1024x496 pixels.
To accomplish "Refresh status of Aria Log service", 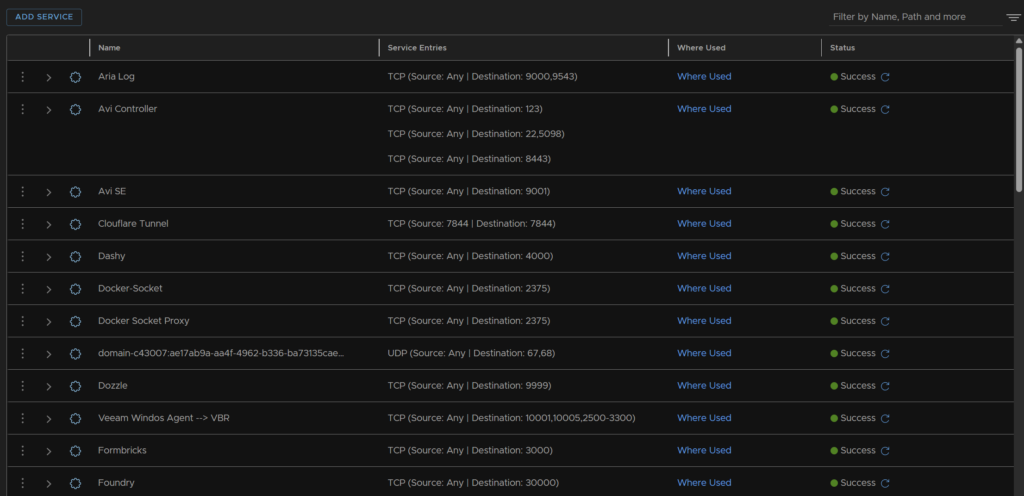I will 885,77.
